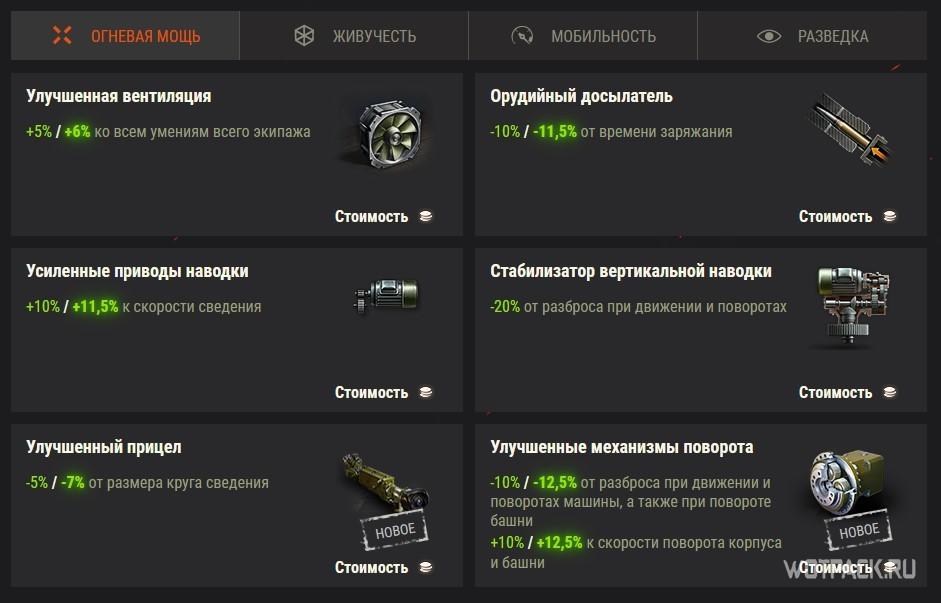Click the Улучшенные механизмы поворота heading

(x=622, y=447)
